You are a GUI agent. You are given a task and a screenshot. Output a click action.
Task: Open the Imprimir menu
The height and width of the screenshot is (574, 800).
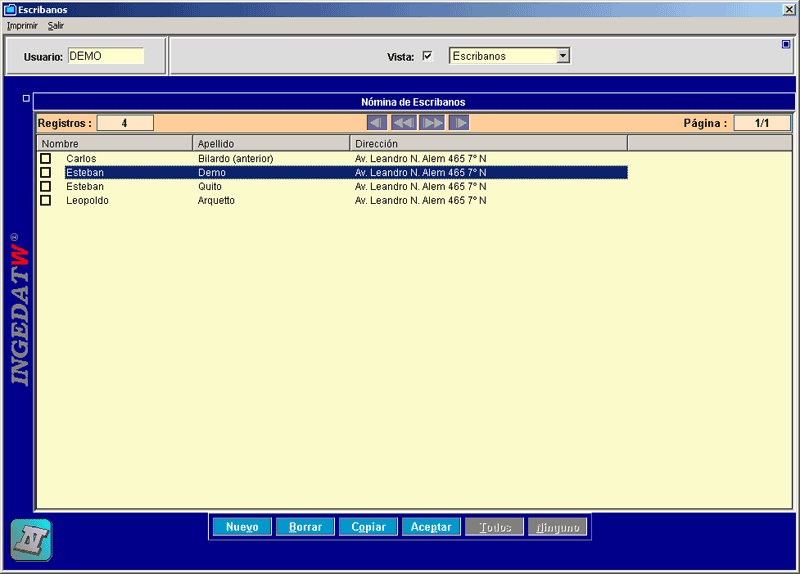(x=22, y=26)
